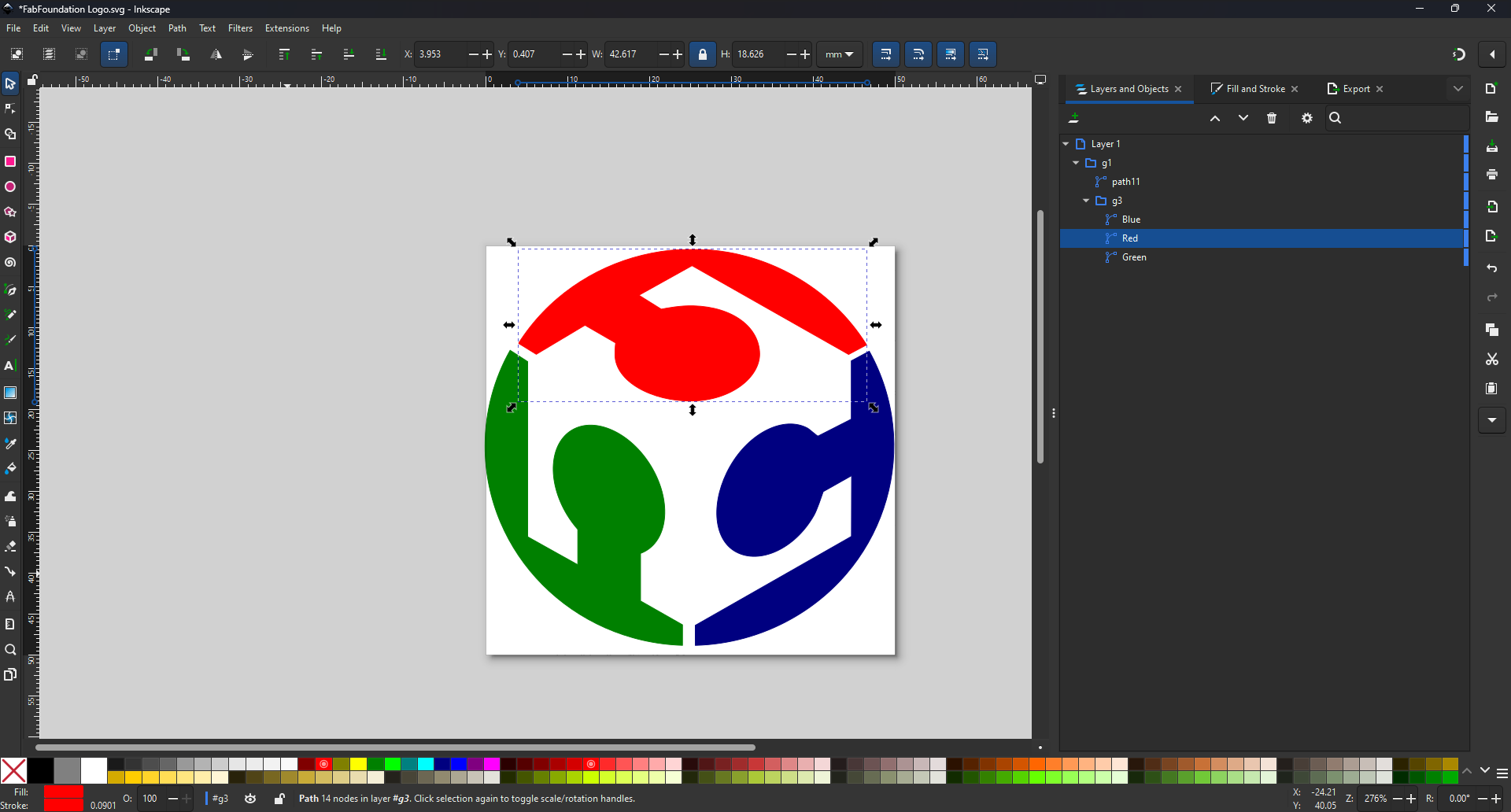
Task: Choose the Connector tool
Action: 10,572
